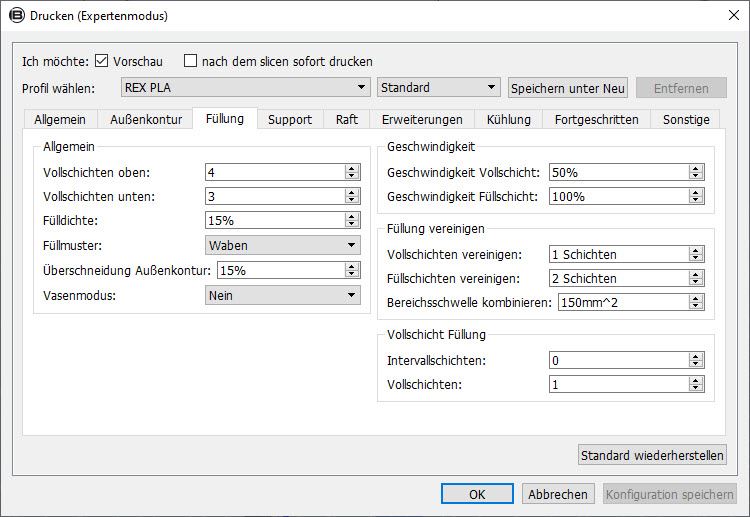Increase Vollschichten vereinigen with up arrow
The width and height of the screenshot is (750, 517).
[696, 250]
